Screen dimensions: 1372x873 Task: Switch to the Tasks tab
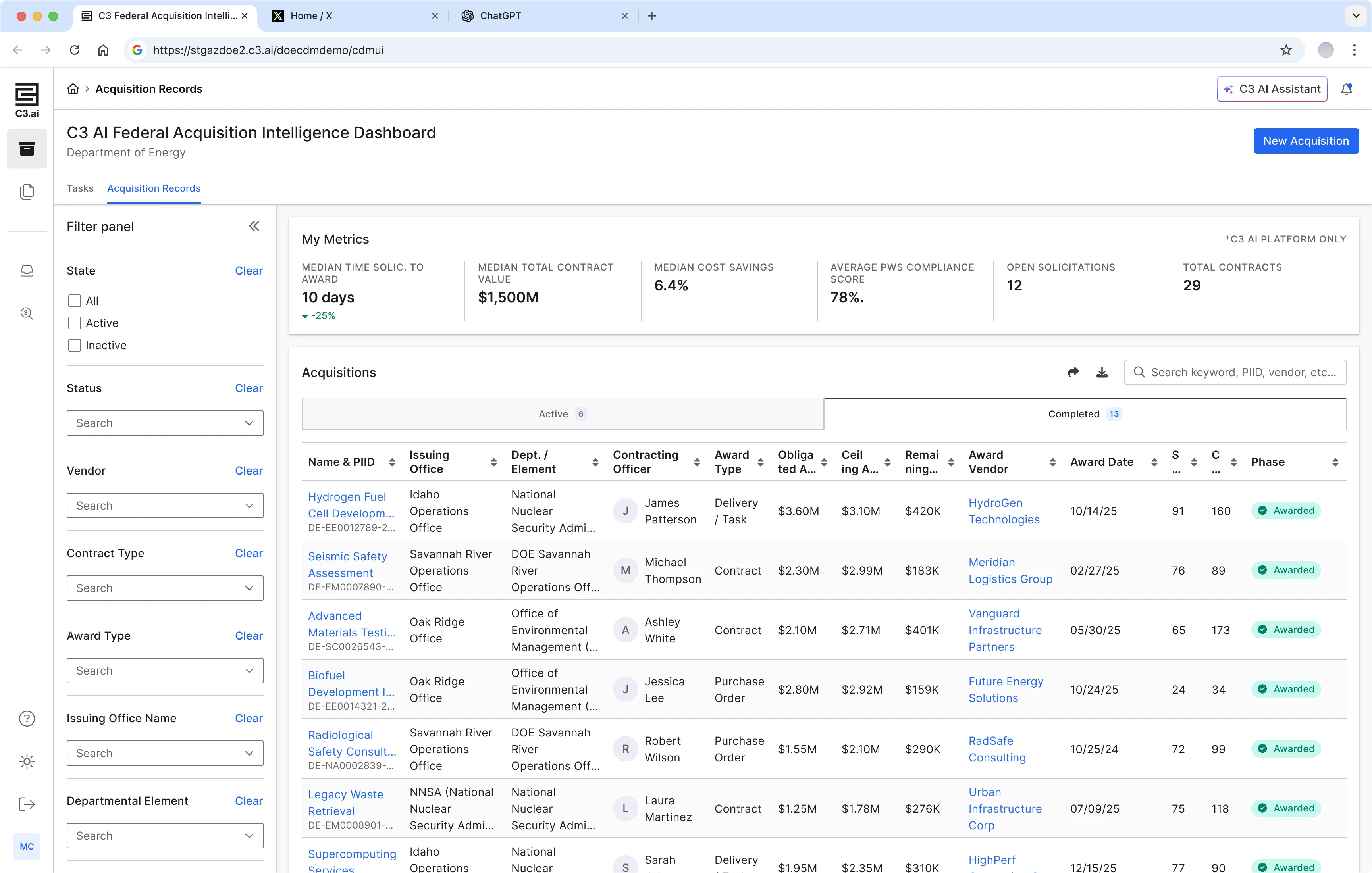pyautogui.click(x=80, y=188)
